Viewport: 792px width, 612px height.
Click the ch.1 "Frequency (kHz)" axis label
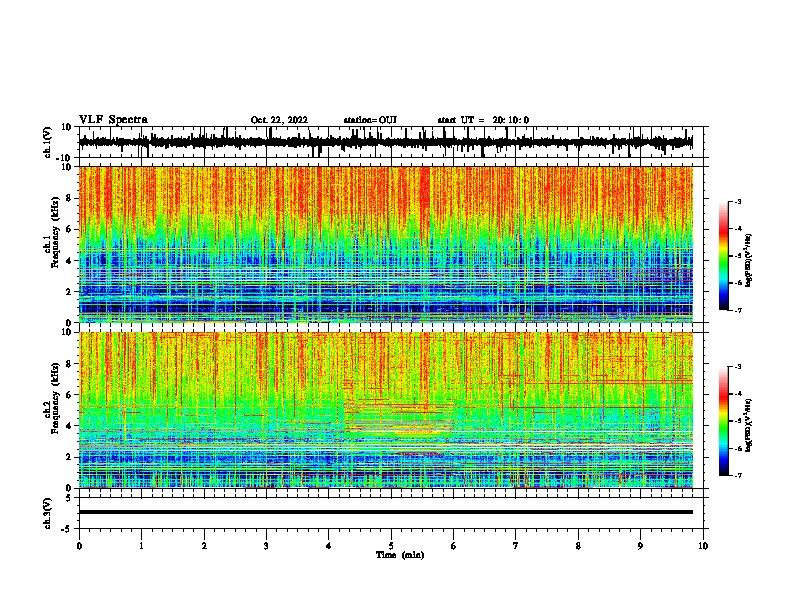(x=55, y=232)
